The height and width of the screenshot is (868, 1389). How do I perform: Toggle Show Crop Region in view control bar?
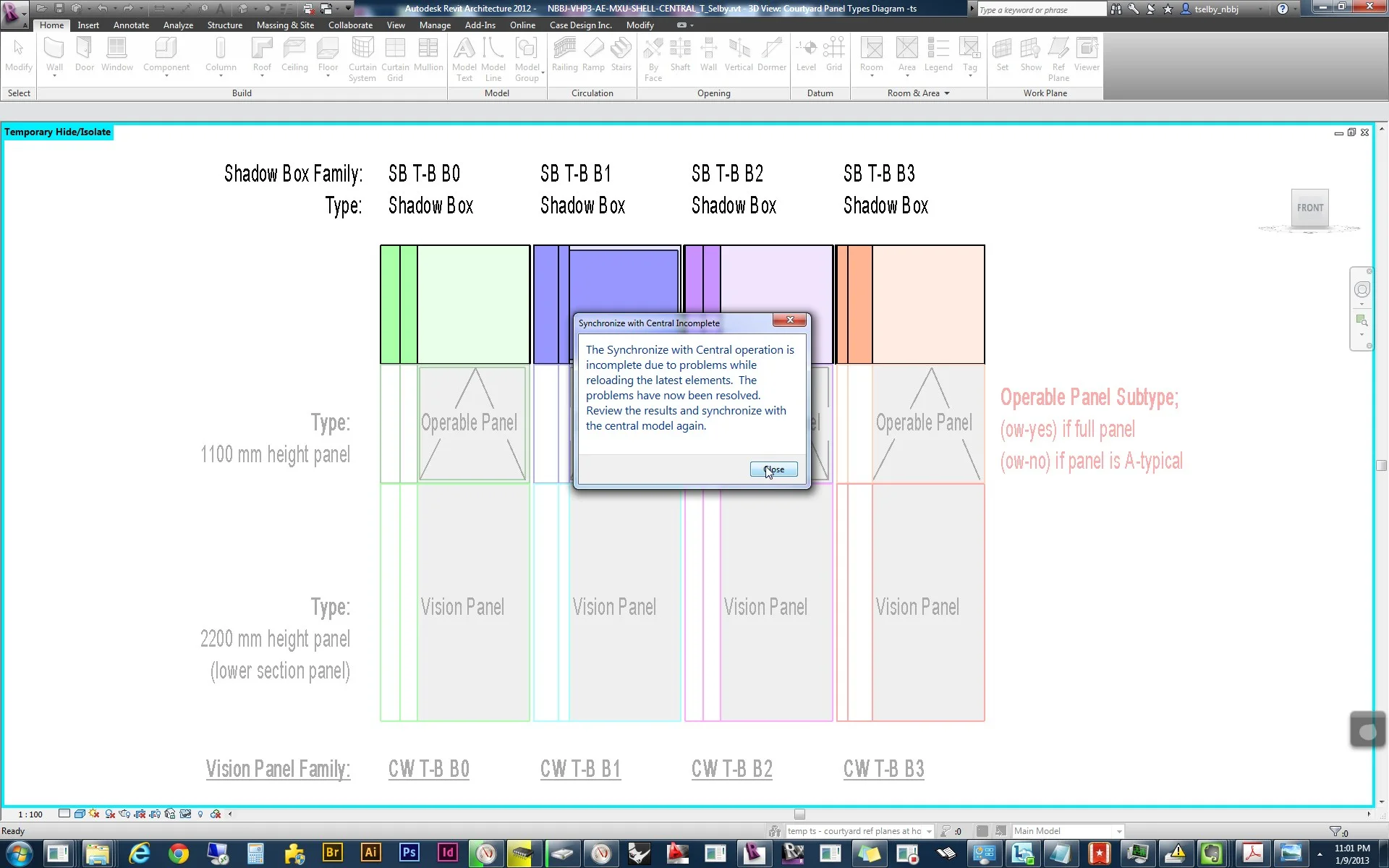[155, 814]
